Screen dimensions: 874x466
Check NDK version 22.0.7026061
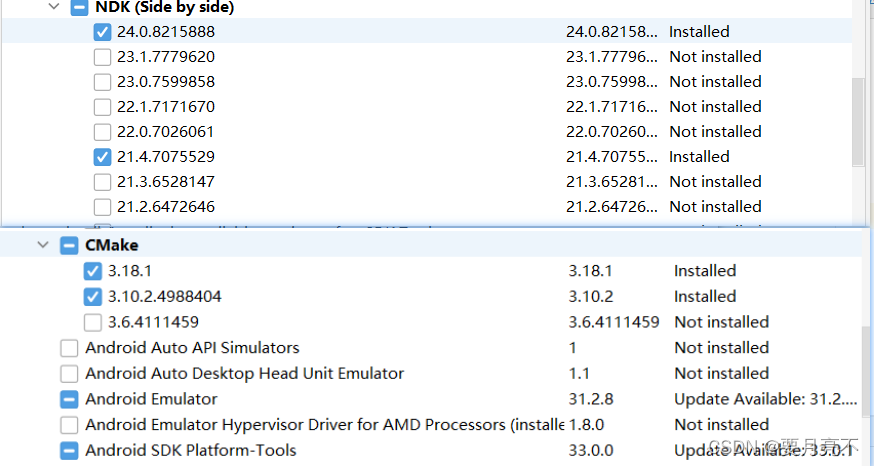point(102,132)
